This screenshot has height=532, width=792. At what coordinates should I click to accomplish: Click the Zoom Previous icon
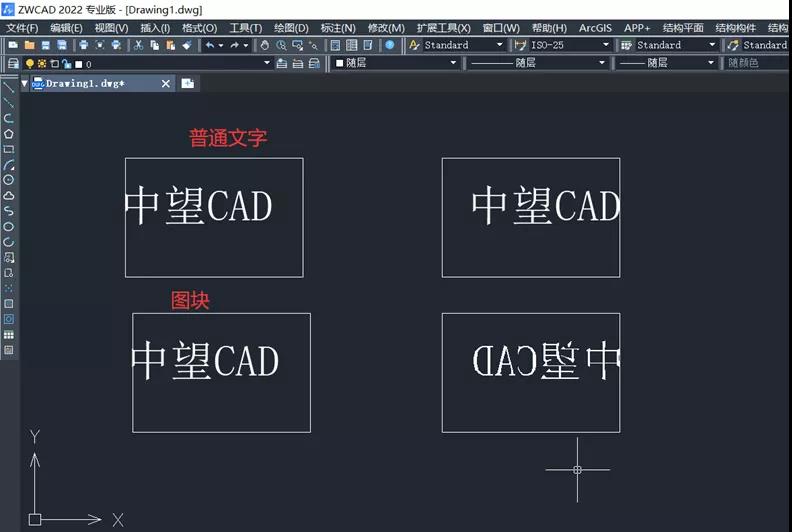(x=313, y=45)
